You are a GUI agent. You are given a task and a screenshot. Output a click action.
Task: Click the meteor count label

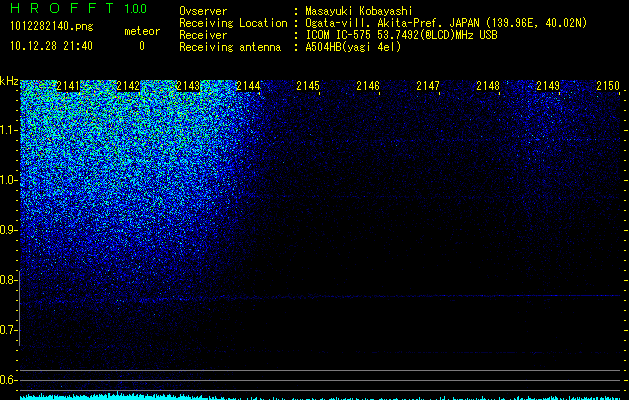tap(142, 31)
